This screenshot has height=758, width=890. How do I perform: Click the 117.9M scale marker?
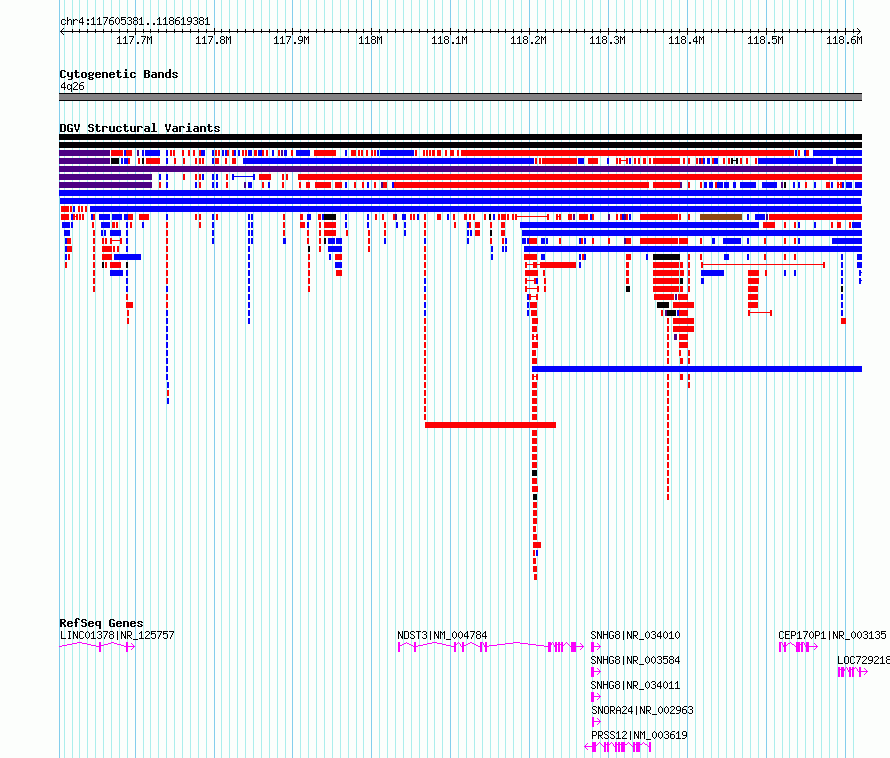(x=292, y=40)
